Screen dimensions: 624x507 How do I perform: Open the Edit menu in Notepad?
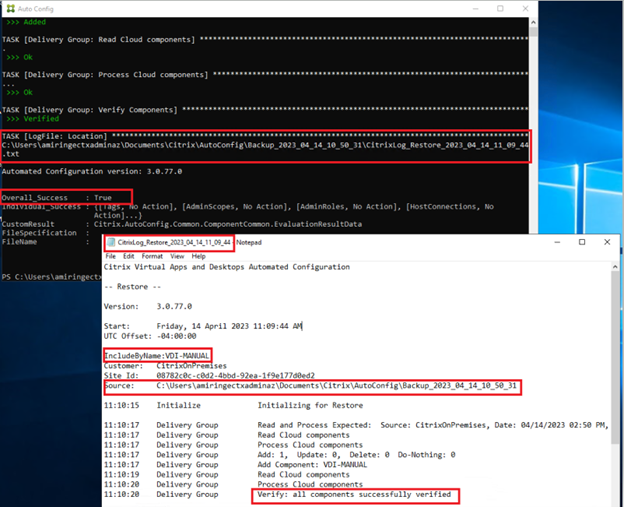pos(129,256)
